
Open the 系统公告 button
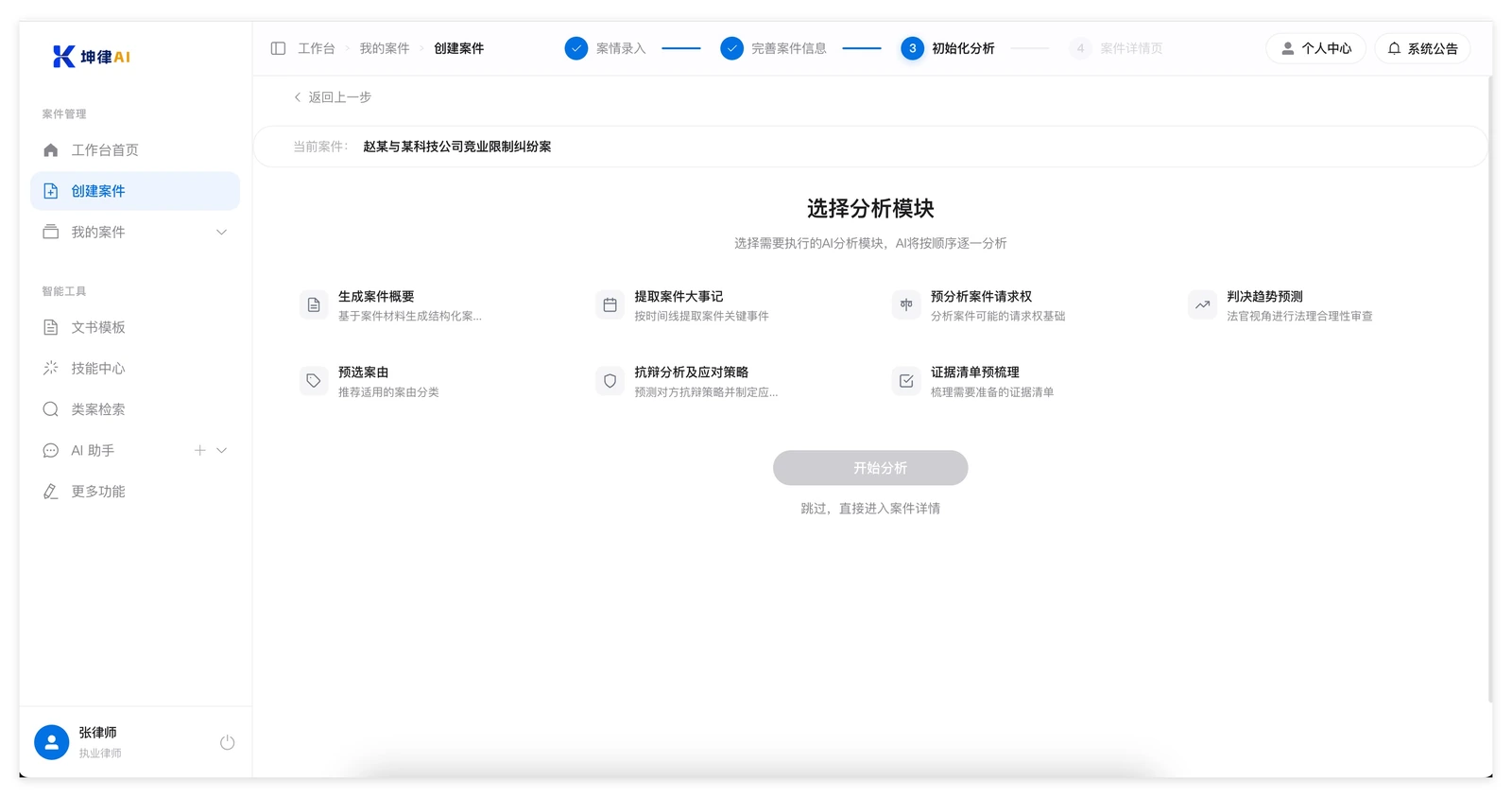click(1422, 48)
